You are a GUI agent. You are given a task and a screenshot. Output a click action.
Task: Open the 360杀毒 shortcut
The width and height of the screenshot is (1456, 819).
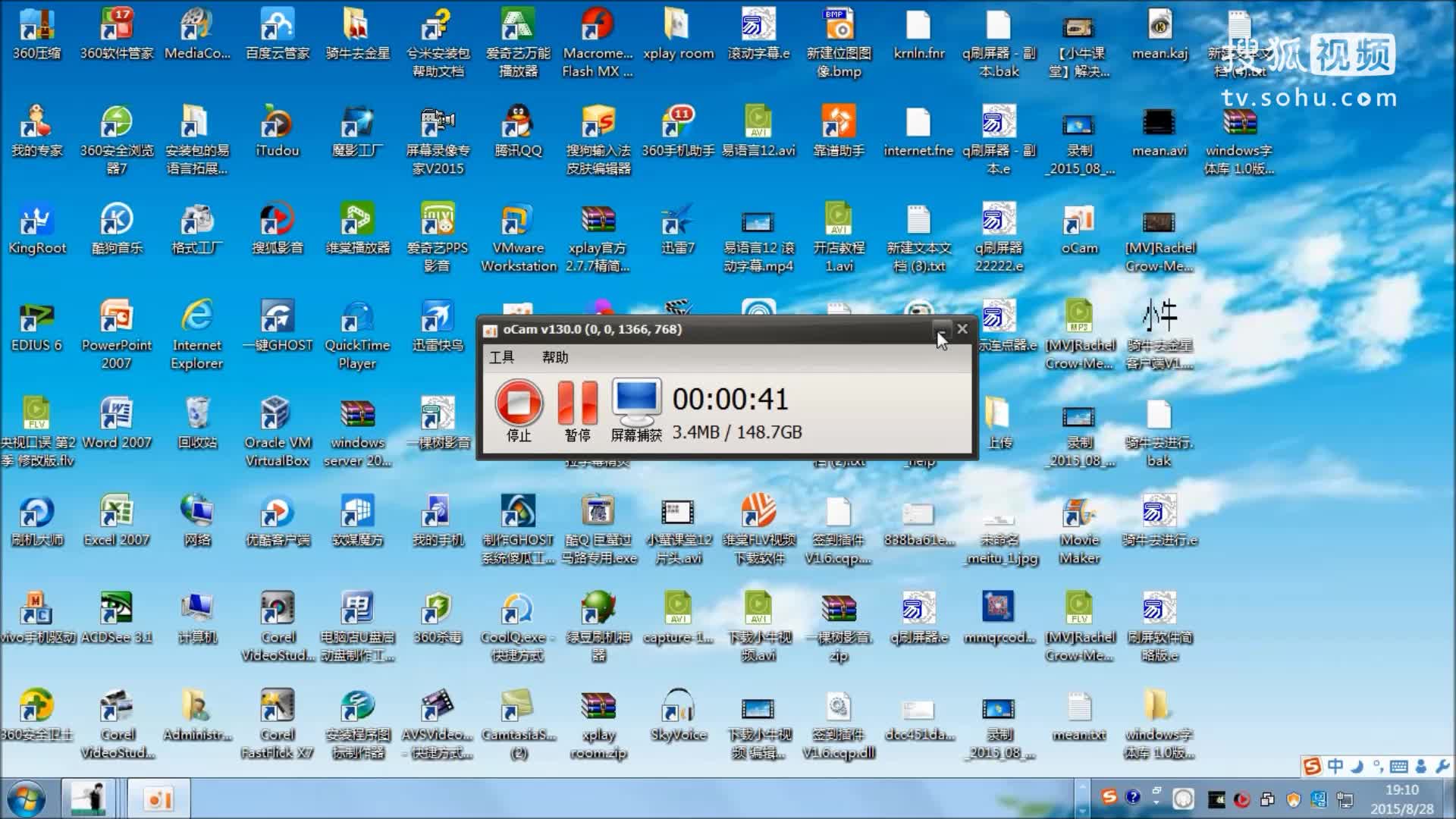pos(438,617)
